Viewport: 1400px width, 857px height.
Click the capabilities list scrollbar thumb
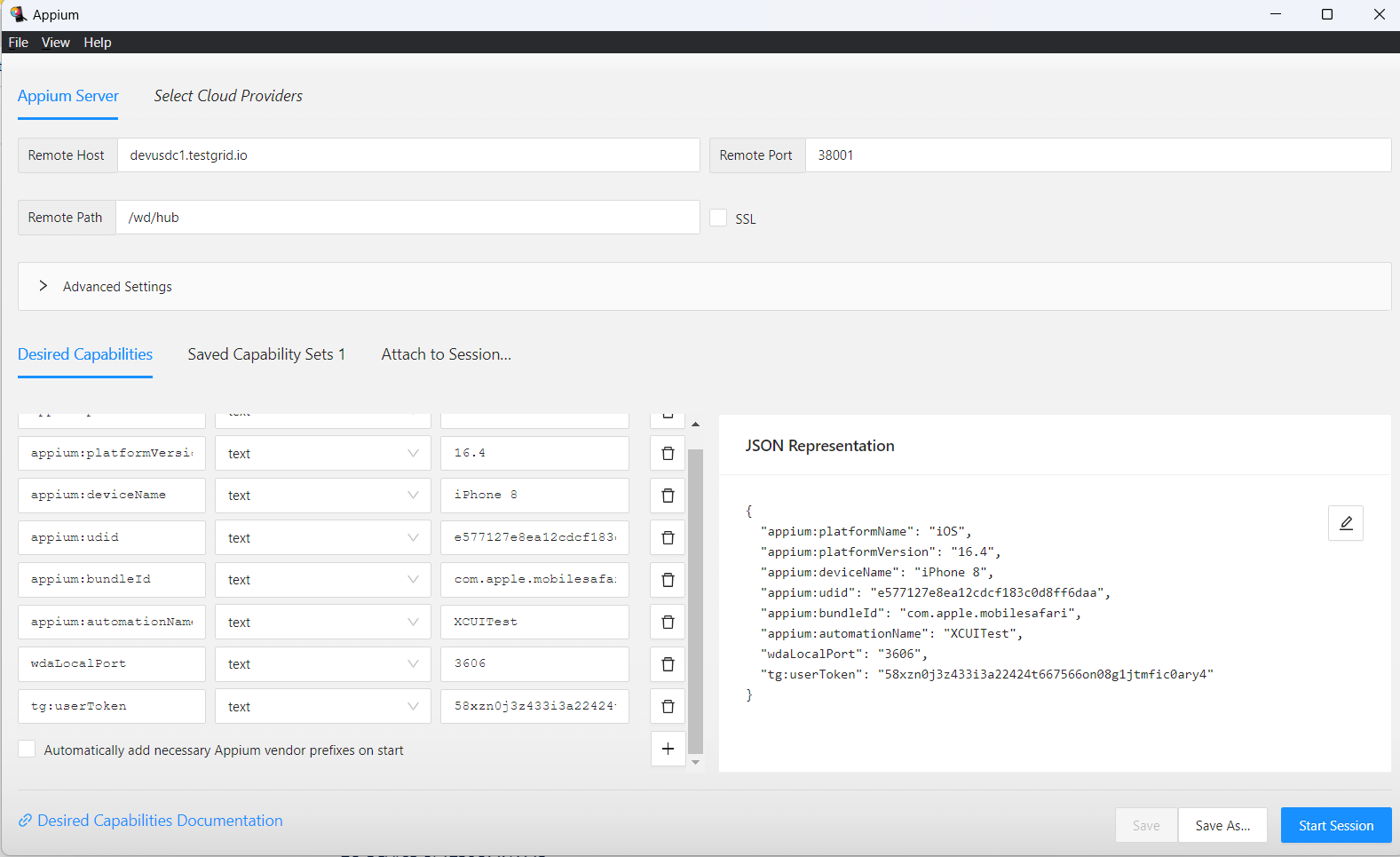pyautogui.click(x=696, y=600)
